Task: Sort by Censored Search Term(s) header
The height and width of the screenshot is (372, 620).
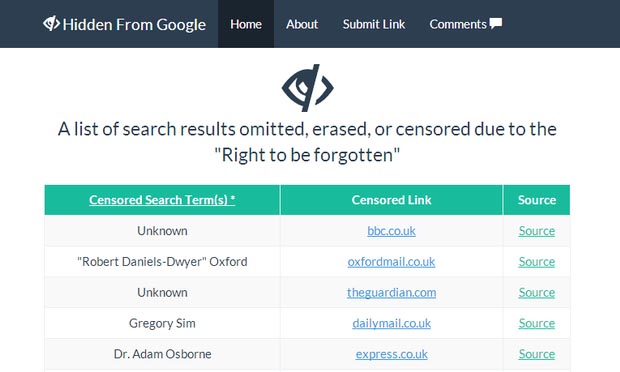Action: [162, 200]
